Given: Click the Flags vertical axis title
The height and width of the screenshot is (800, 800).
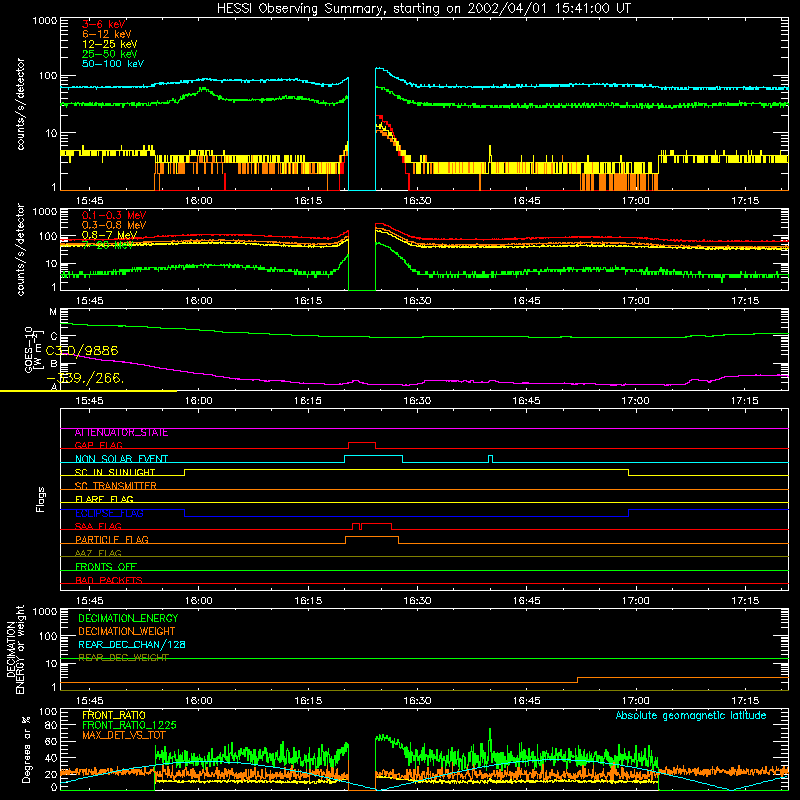Looking at the screenshot, I should tap(41, 499).
